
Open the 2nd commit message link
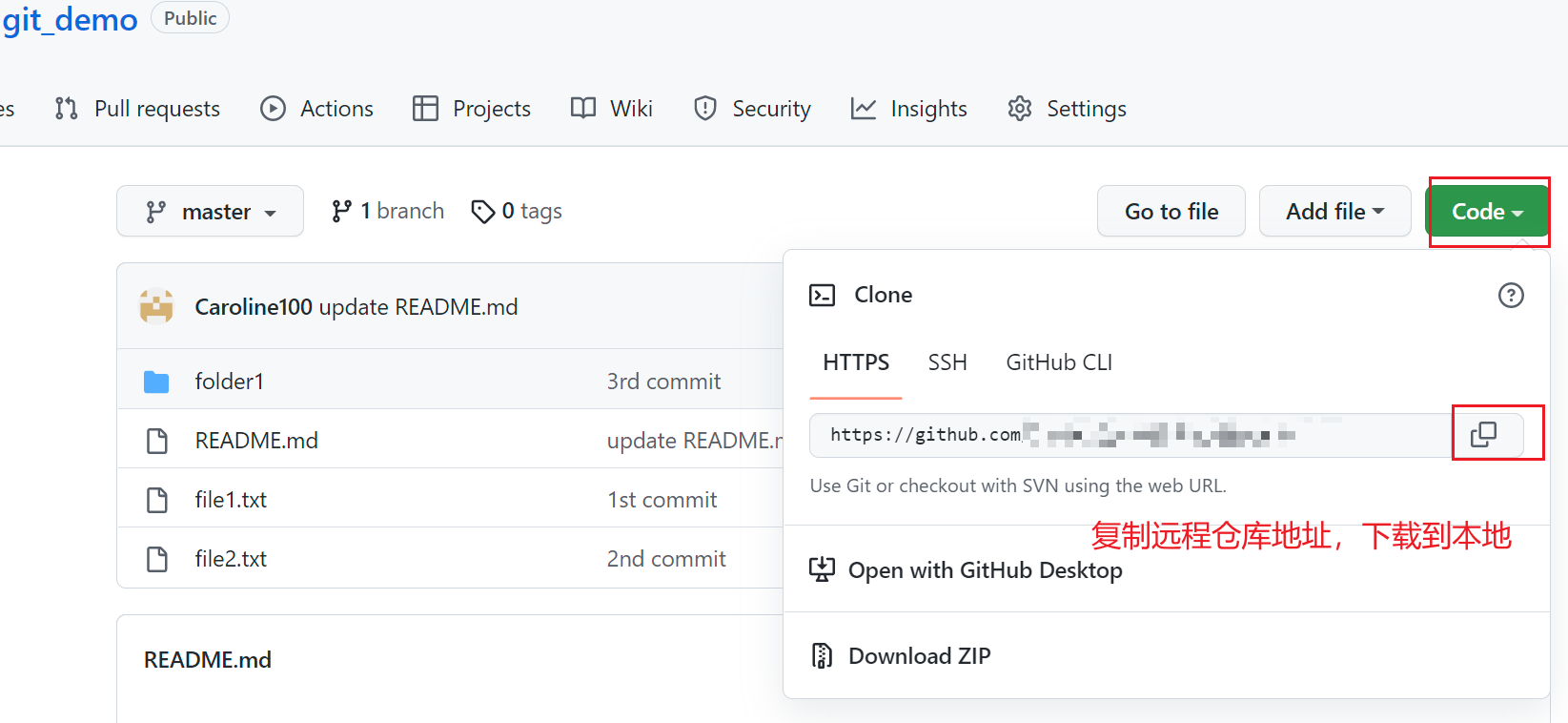[666, 559]
